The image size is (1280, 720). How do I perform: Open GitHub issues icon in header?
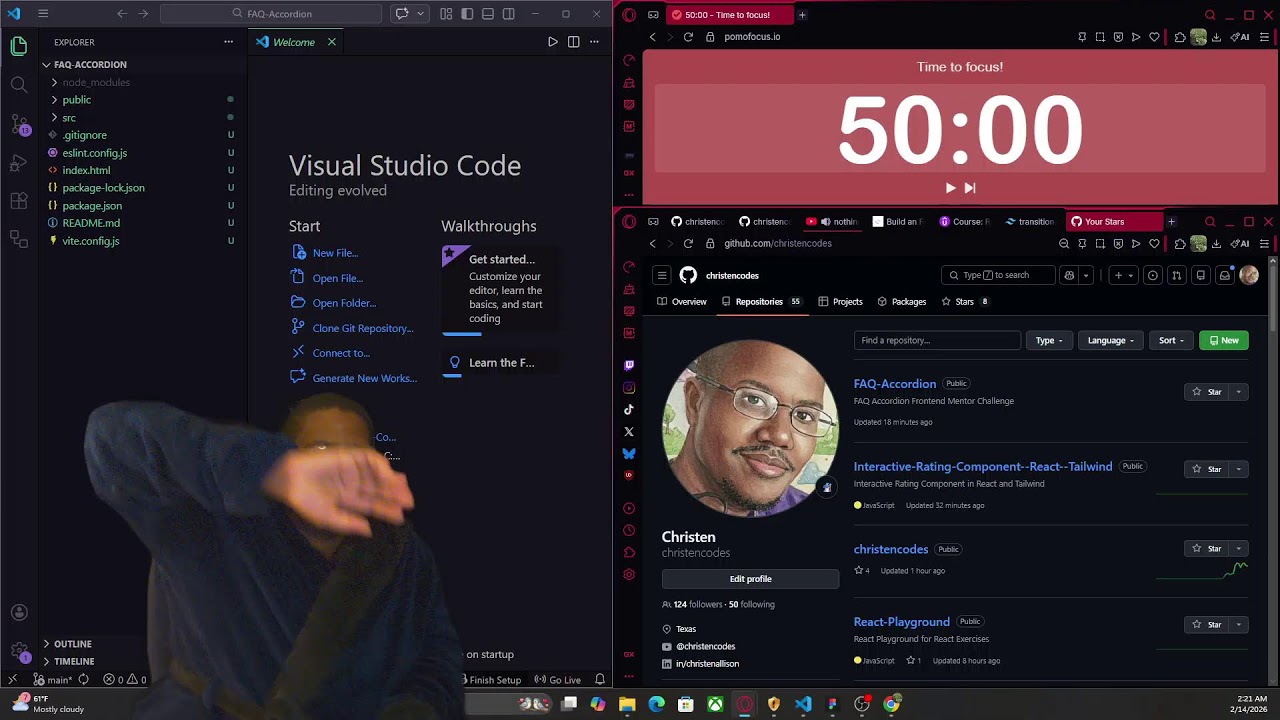(1153, 275)
